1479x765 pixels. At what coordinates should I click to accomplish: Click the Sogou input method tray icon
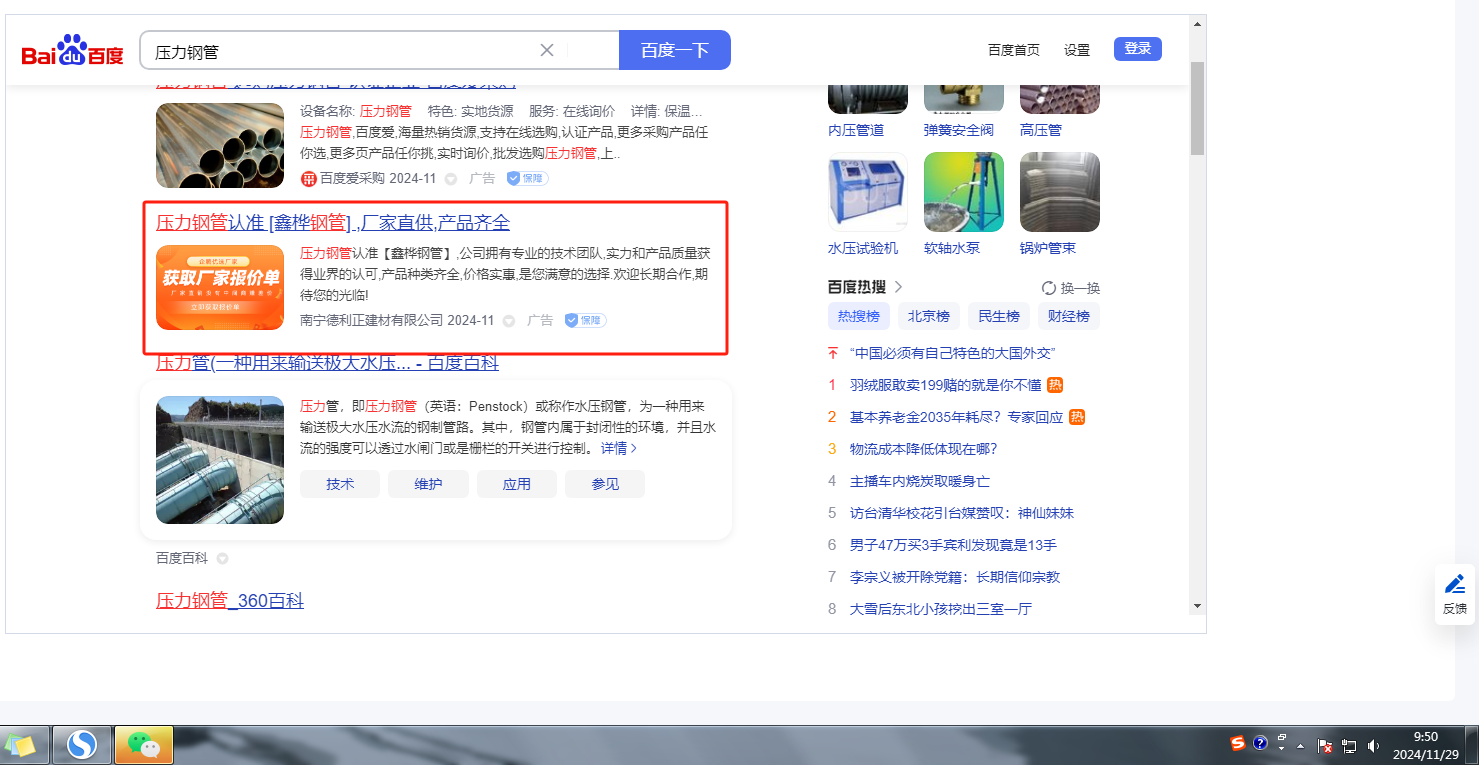pos(1238,743)
